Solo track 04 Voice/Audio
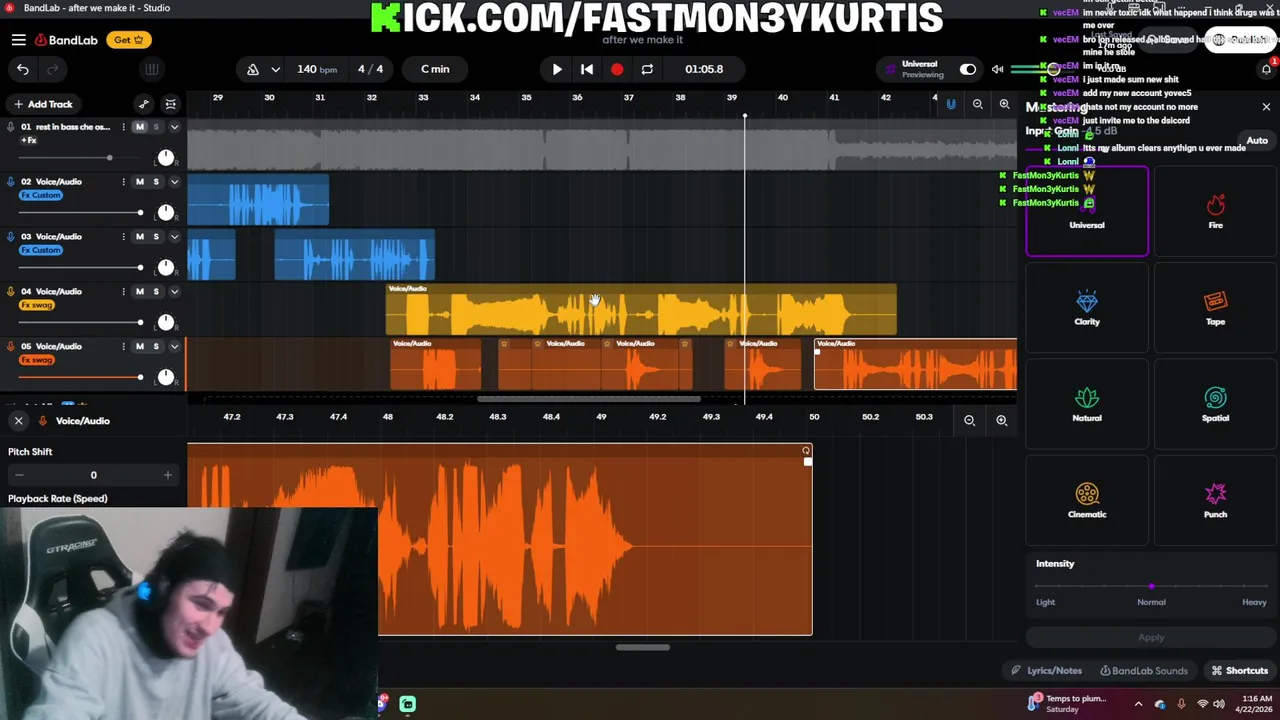Screen dimensions: 1280x720 click(x=156, y=292)
